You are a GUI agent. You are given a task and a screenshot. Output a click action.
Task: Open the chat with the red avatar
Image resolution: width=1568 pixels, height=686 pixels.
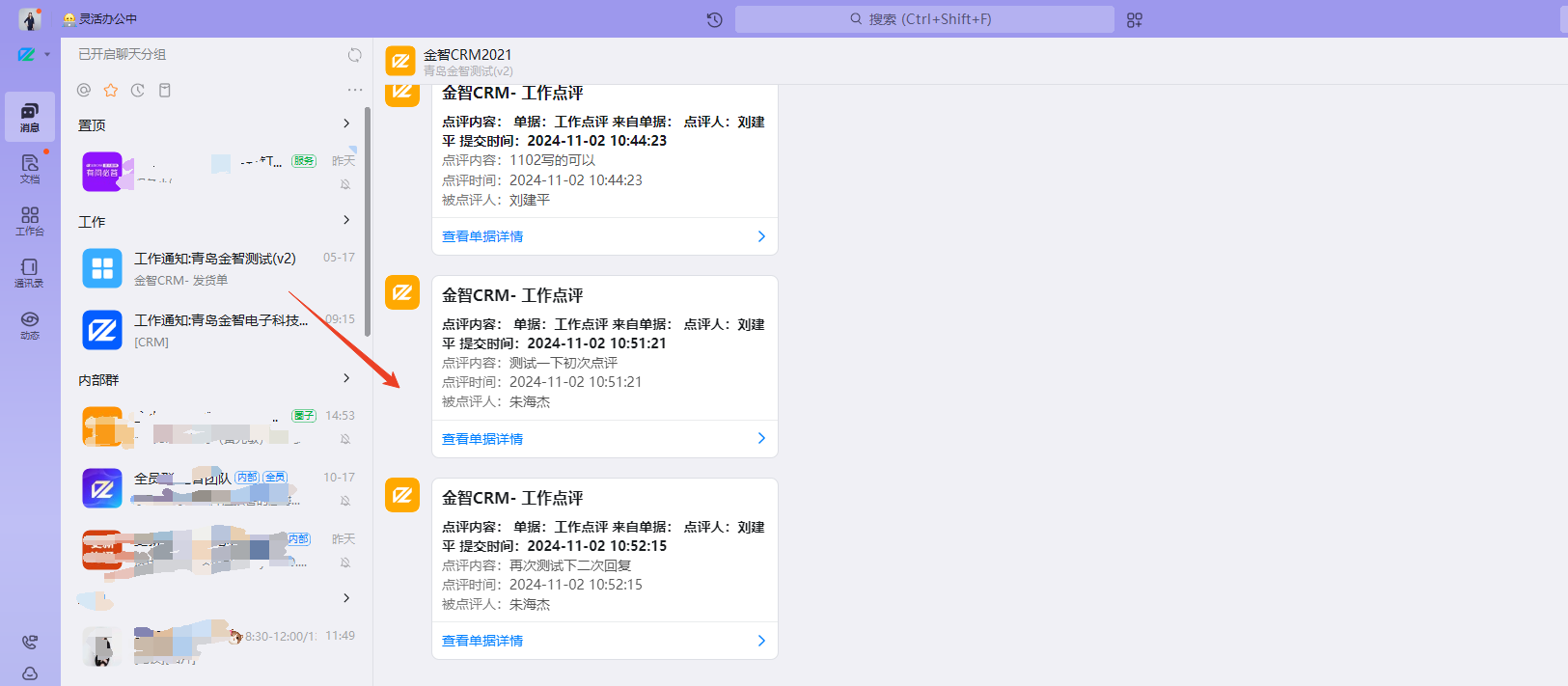[217, 550]
